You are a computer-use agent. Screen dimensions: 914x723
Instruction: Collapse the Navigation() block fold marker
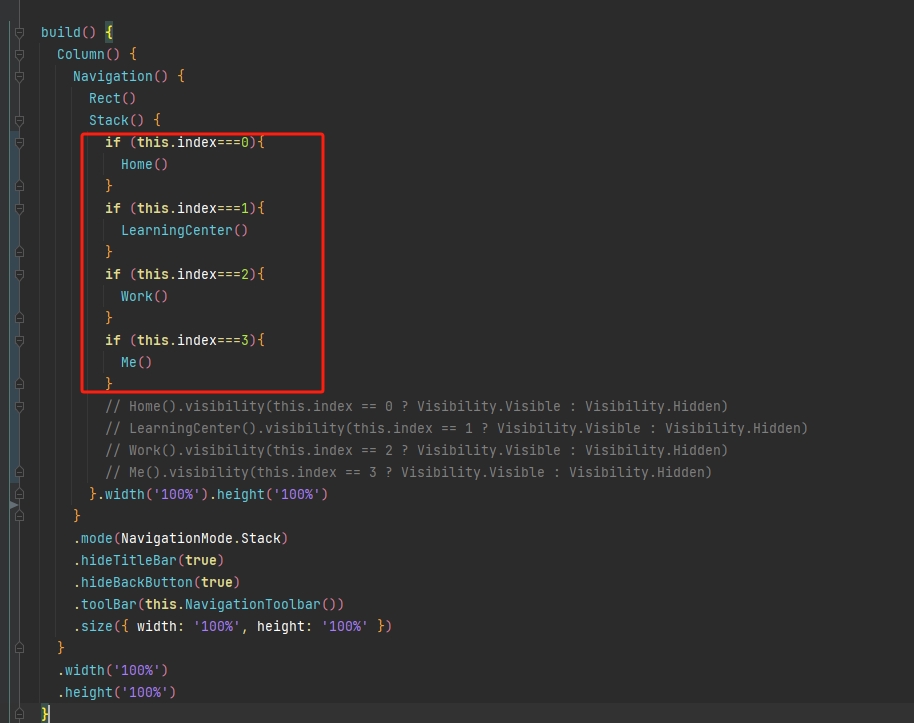click(x=19, y=76)
